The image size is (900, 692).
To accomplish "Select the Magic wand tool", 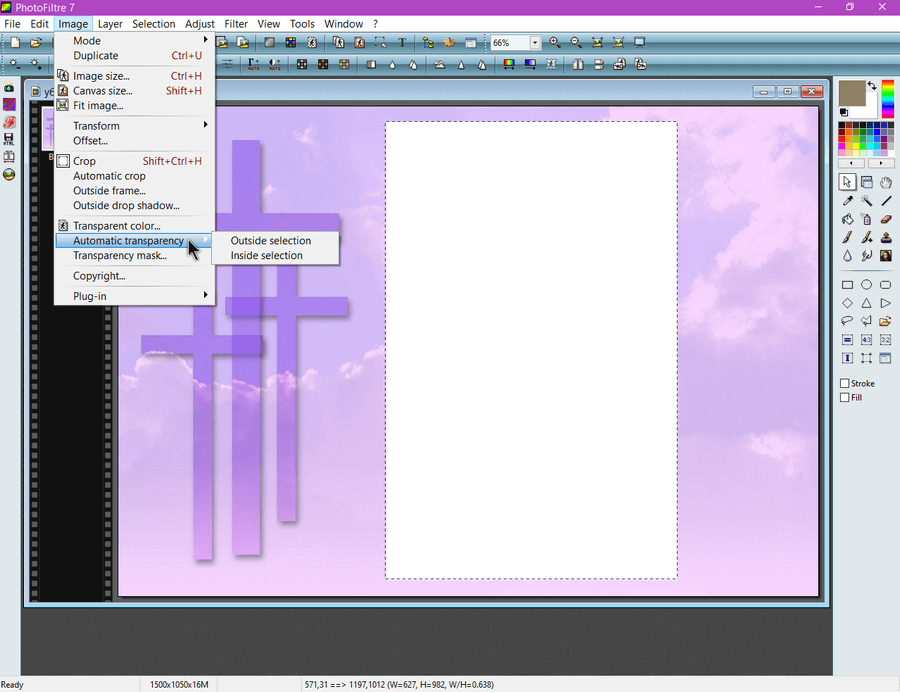I will click(x=867, y=201).
